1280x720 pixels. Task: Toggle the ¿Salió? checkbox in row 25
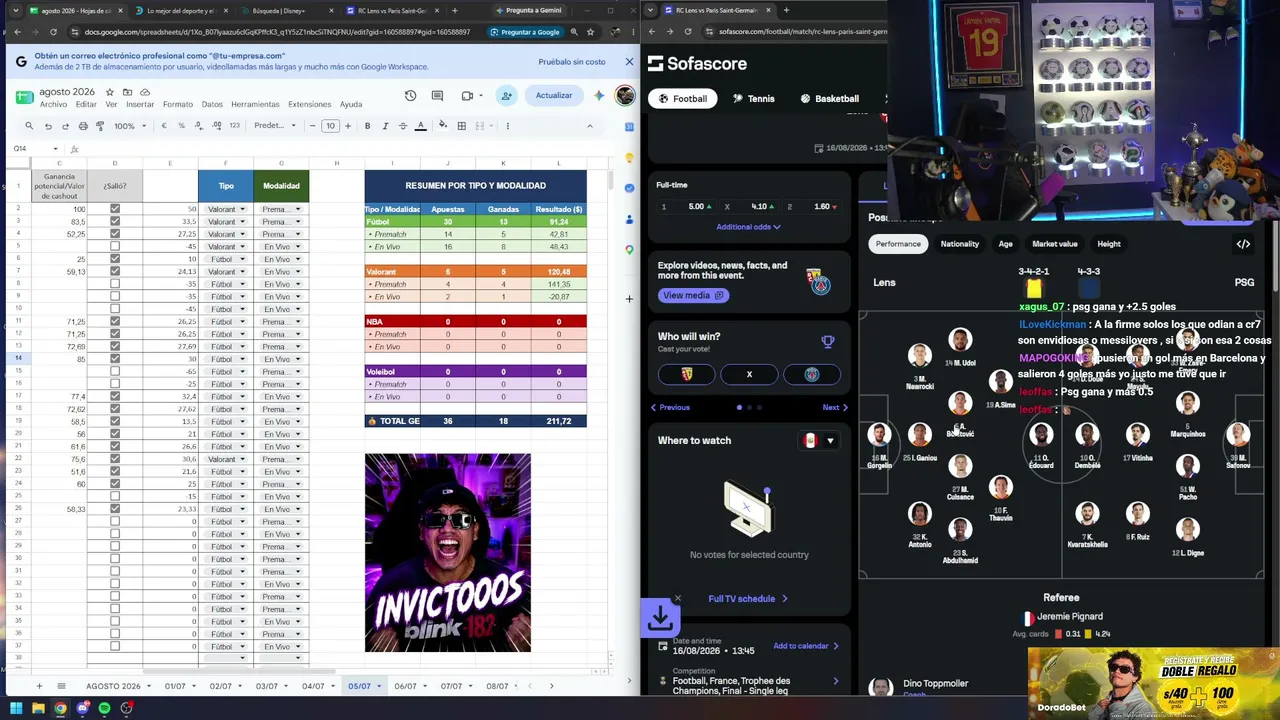[x=115, y=496]
